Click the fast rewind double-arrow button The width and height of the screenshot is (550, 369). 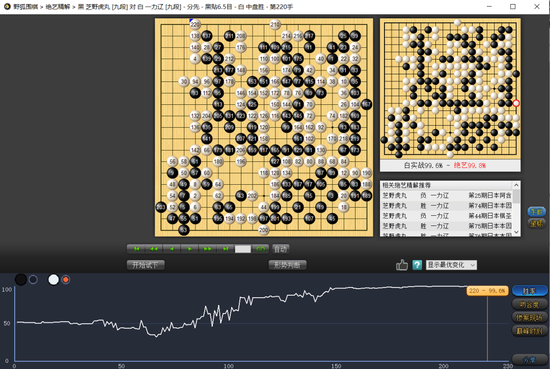point(154,249)
